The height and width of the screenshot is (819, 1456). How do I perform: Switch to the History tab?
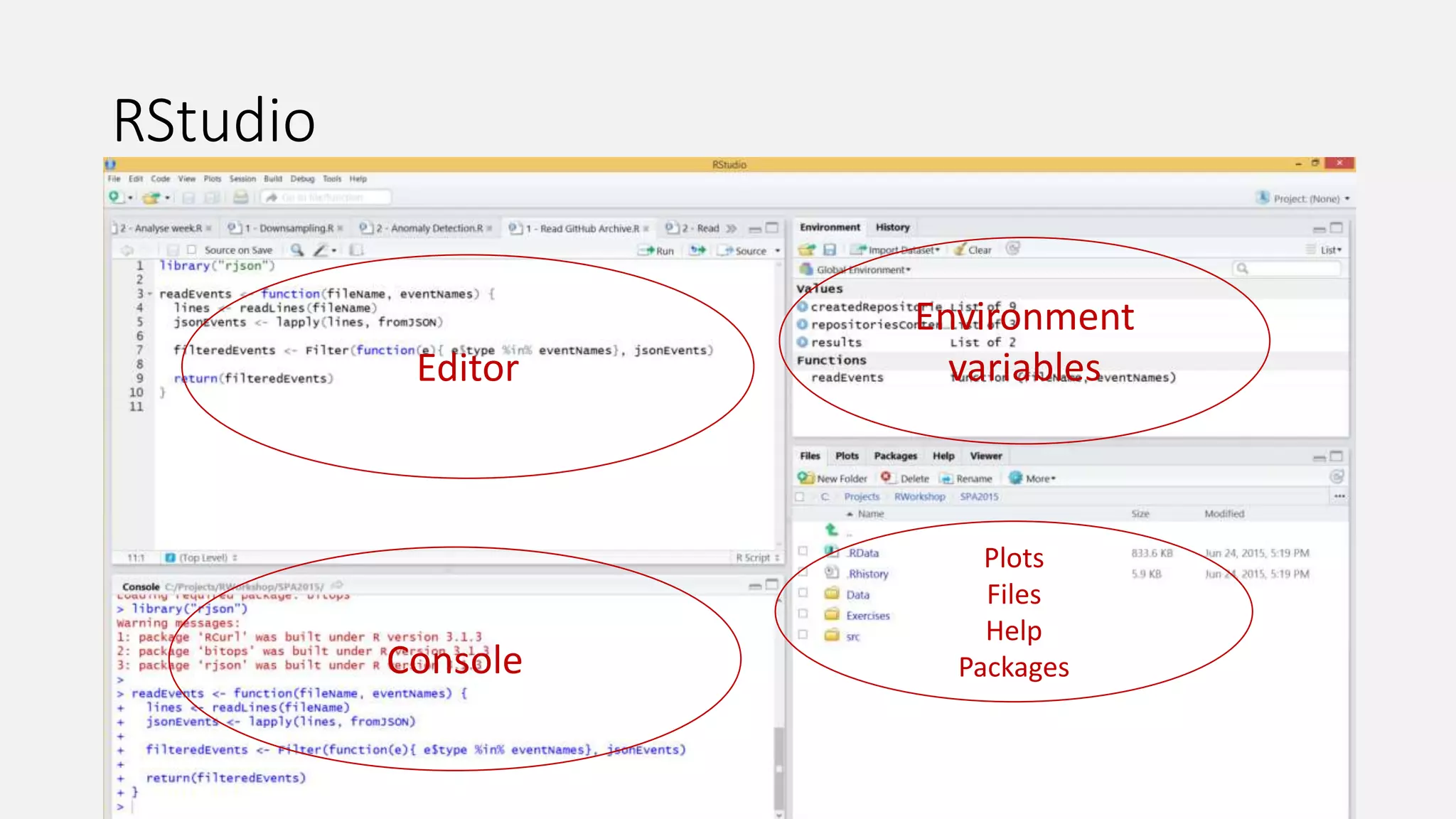click(892, 227)
